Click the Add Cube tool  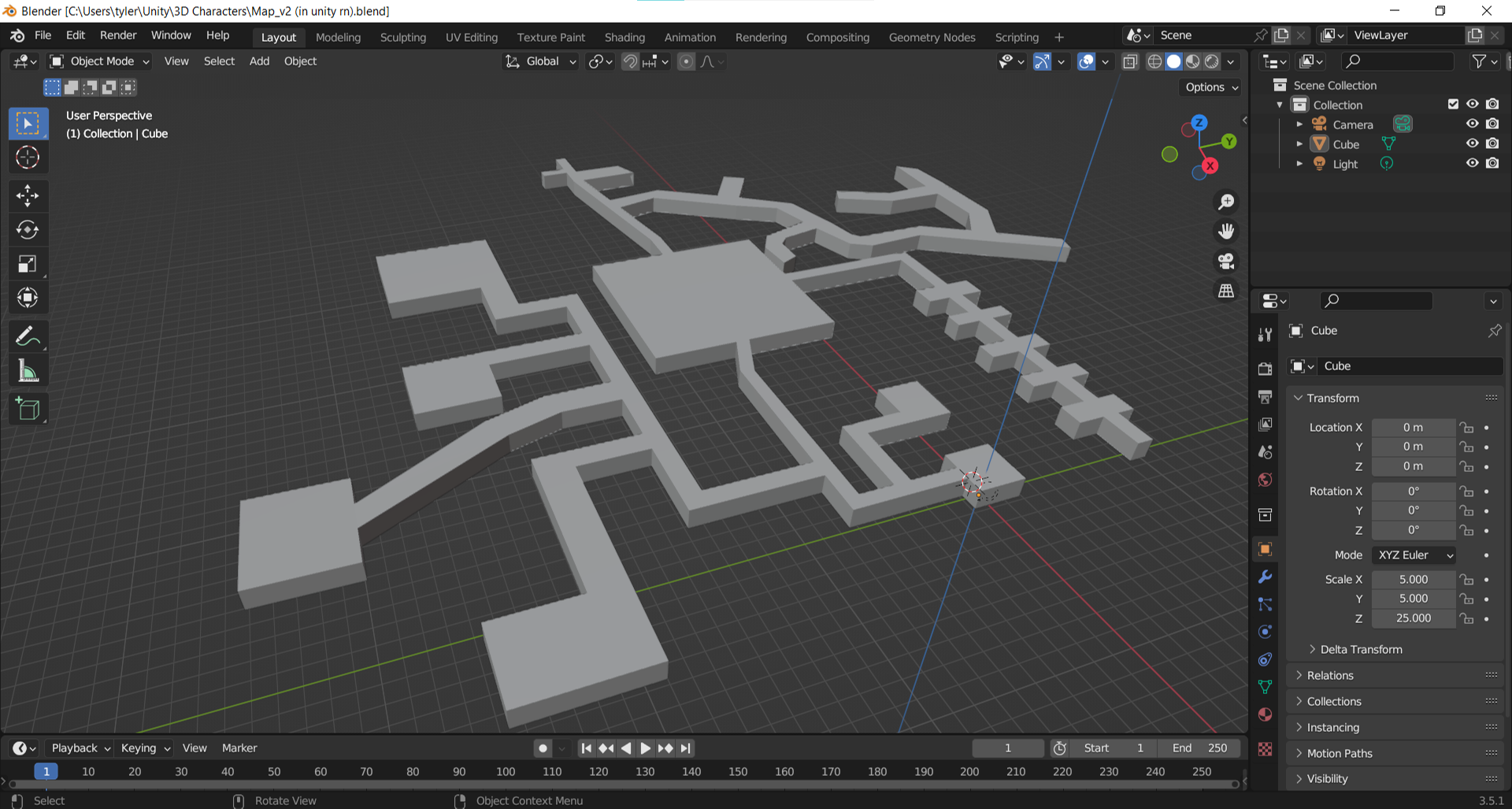point(28,409)
